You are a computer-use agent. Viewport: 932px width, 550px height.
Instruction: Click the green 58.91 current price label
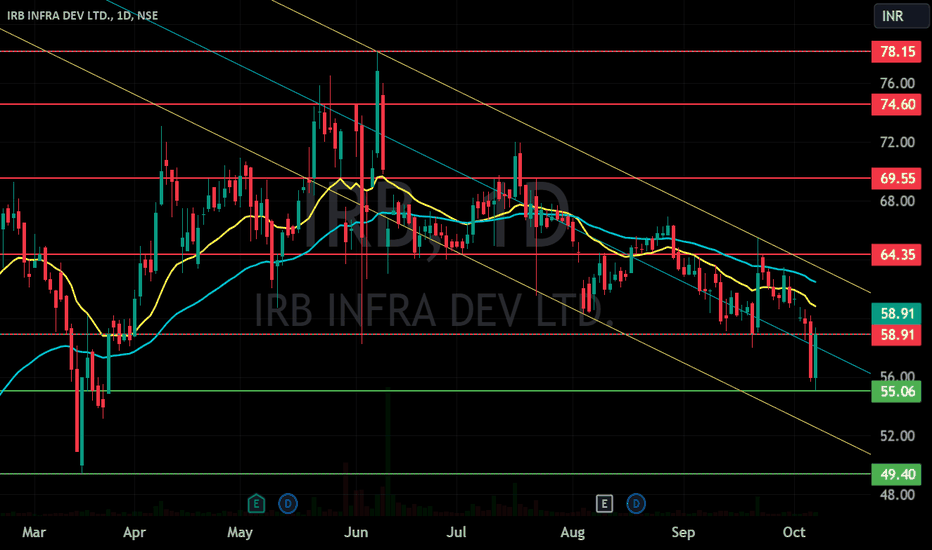coord(896,313)
